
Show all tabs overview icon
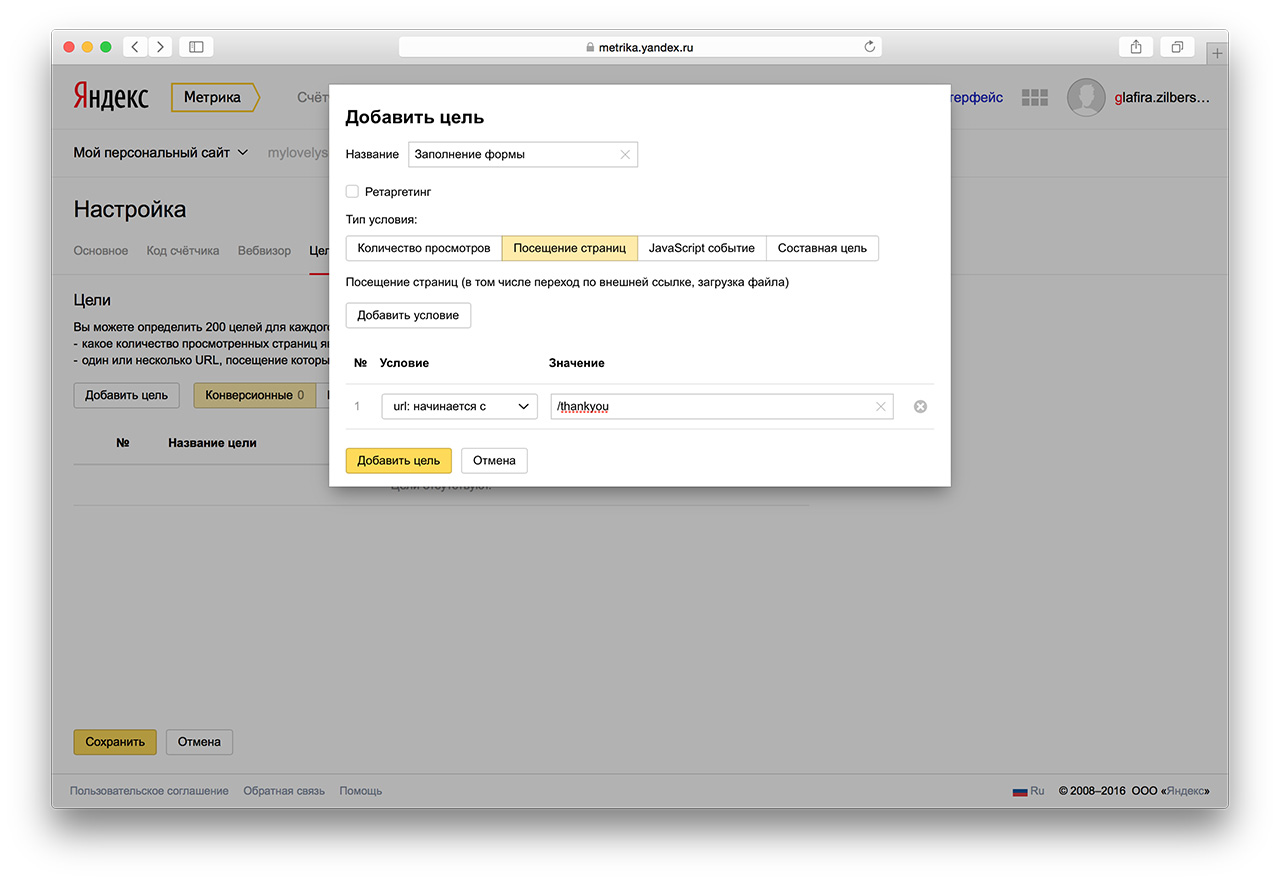[x=1177, y=47]
